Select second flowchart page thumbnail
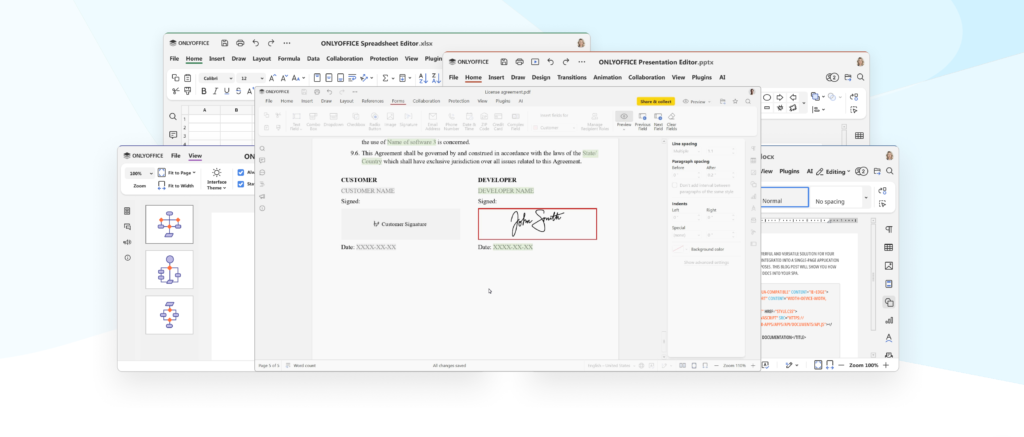The image size is (1024, 437). click(169, 269)
